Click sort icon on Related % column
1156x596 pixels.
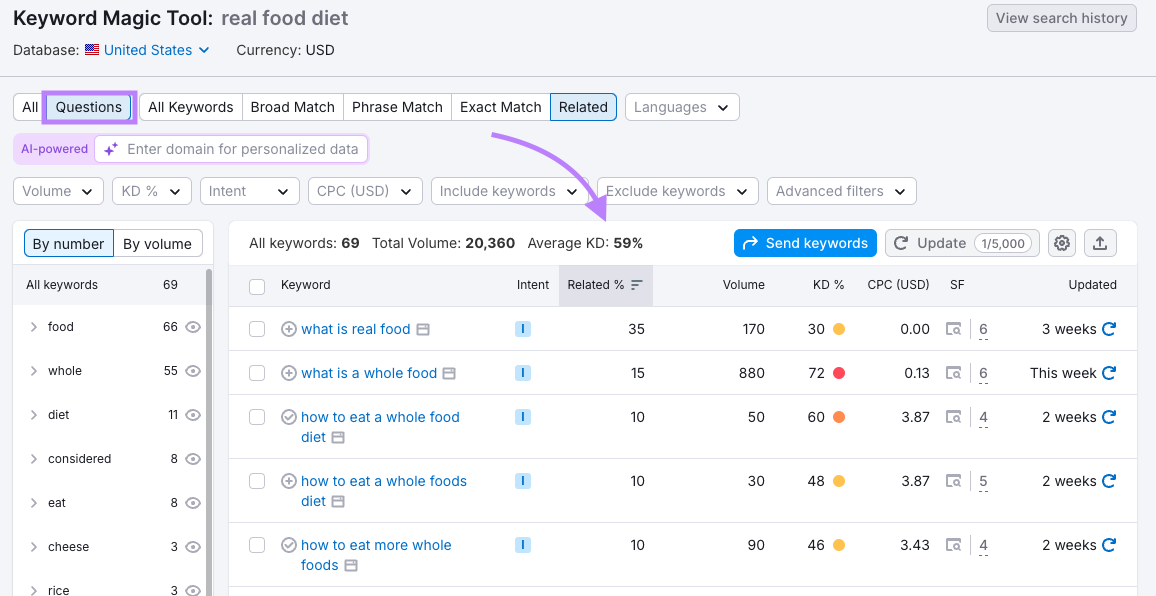[x=635, y=284]
